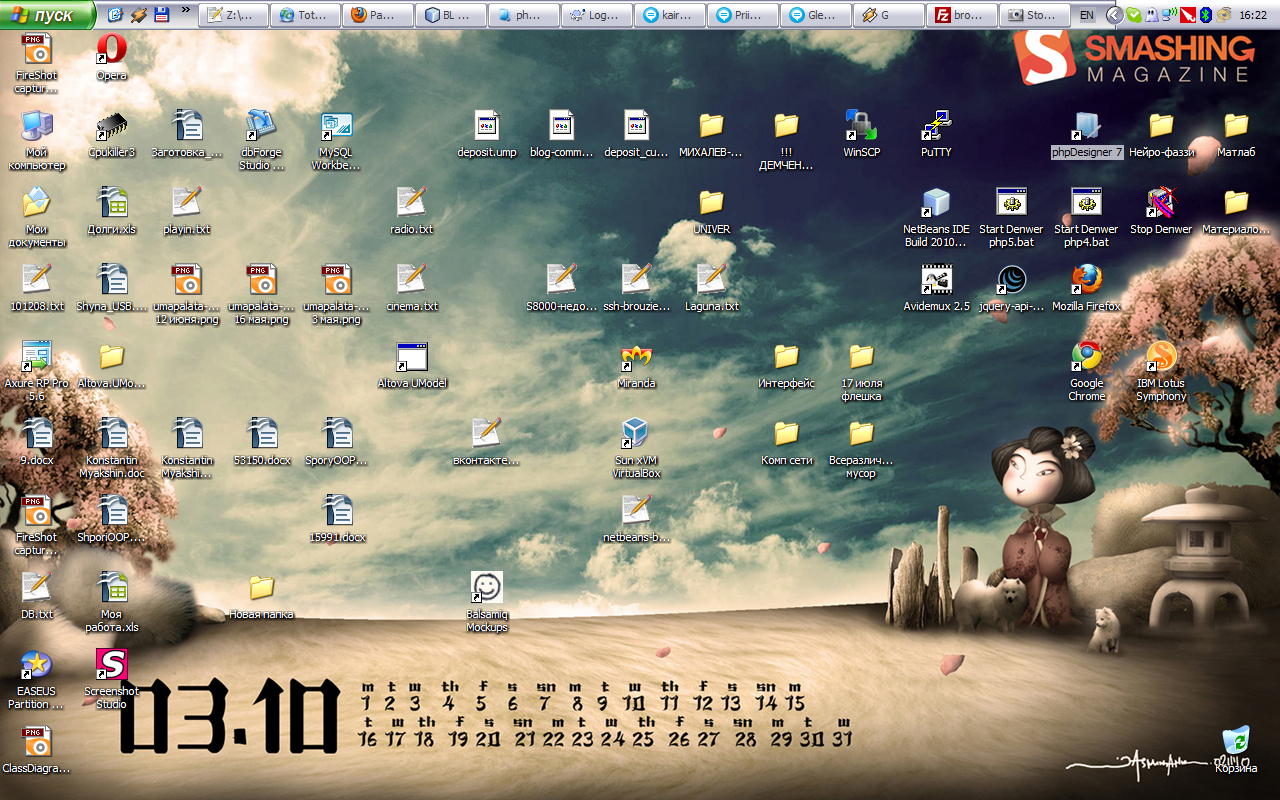The height and width of the screenshot is (800, 1280).
Task: Select the MySQL Workbench shortcut
Action: pos(336,126)
